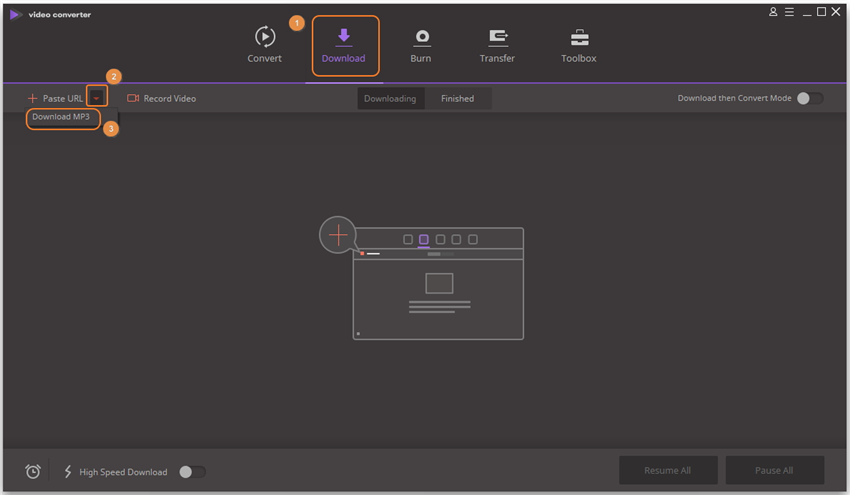The width and height of the screenshot is (850, 495).
Task: Close the video converter window
Action: (x=836, y=11)
